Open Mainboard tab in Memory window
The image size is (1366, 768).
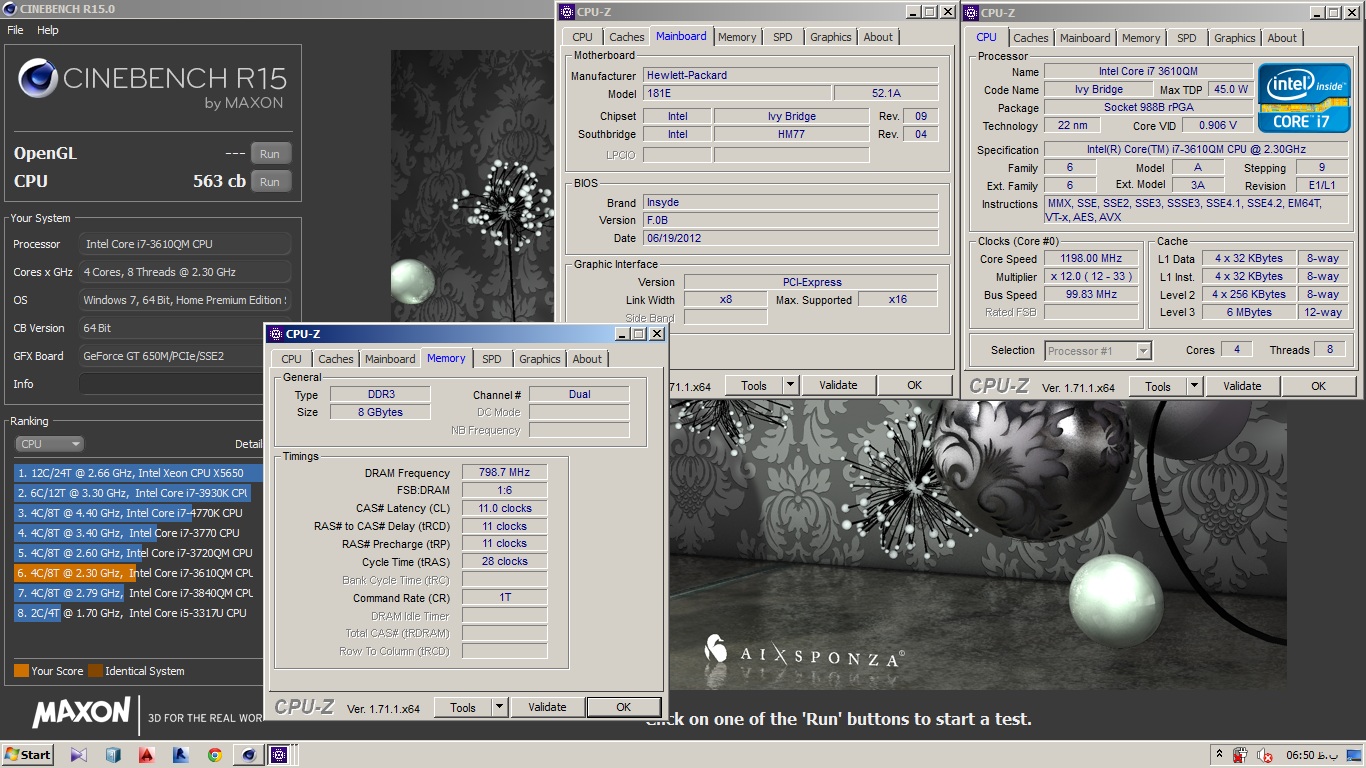coord(390,359)
